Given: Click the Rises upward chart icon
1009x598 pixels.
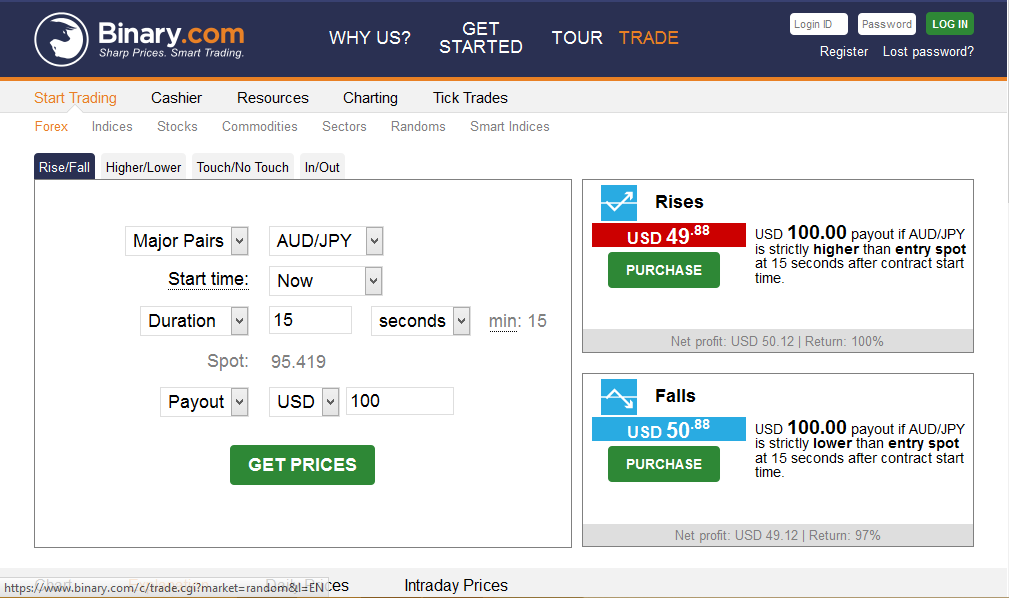Looking at the screenshot, I should tap(618, 203).
